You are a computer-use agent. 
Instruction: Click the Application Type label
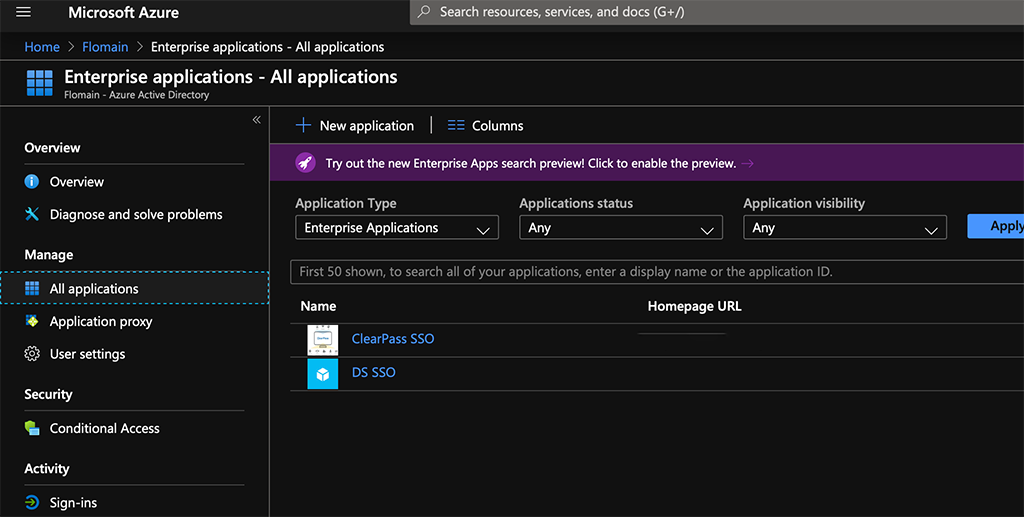point(345,203)
